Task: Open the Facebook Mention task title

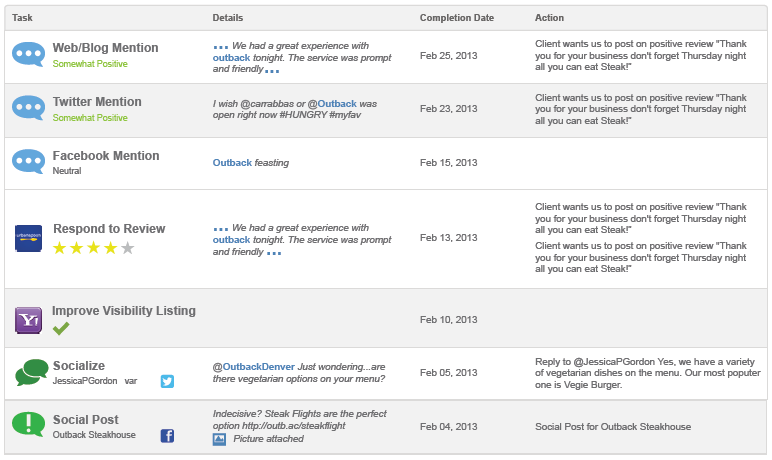Action: 106,156
